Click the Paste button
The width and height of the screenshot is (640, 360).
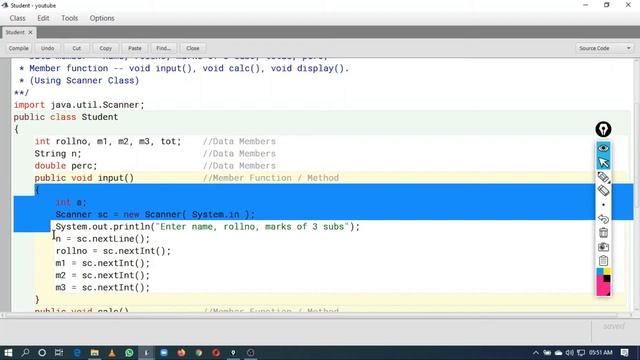135,48
